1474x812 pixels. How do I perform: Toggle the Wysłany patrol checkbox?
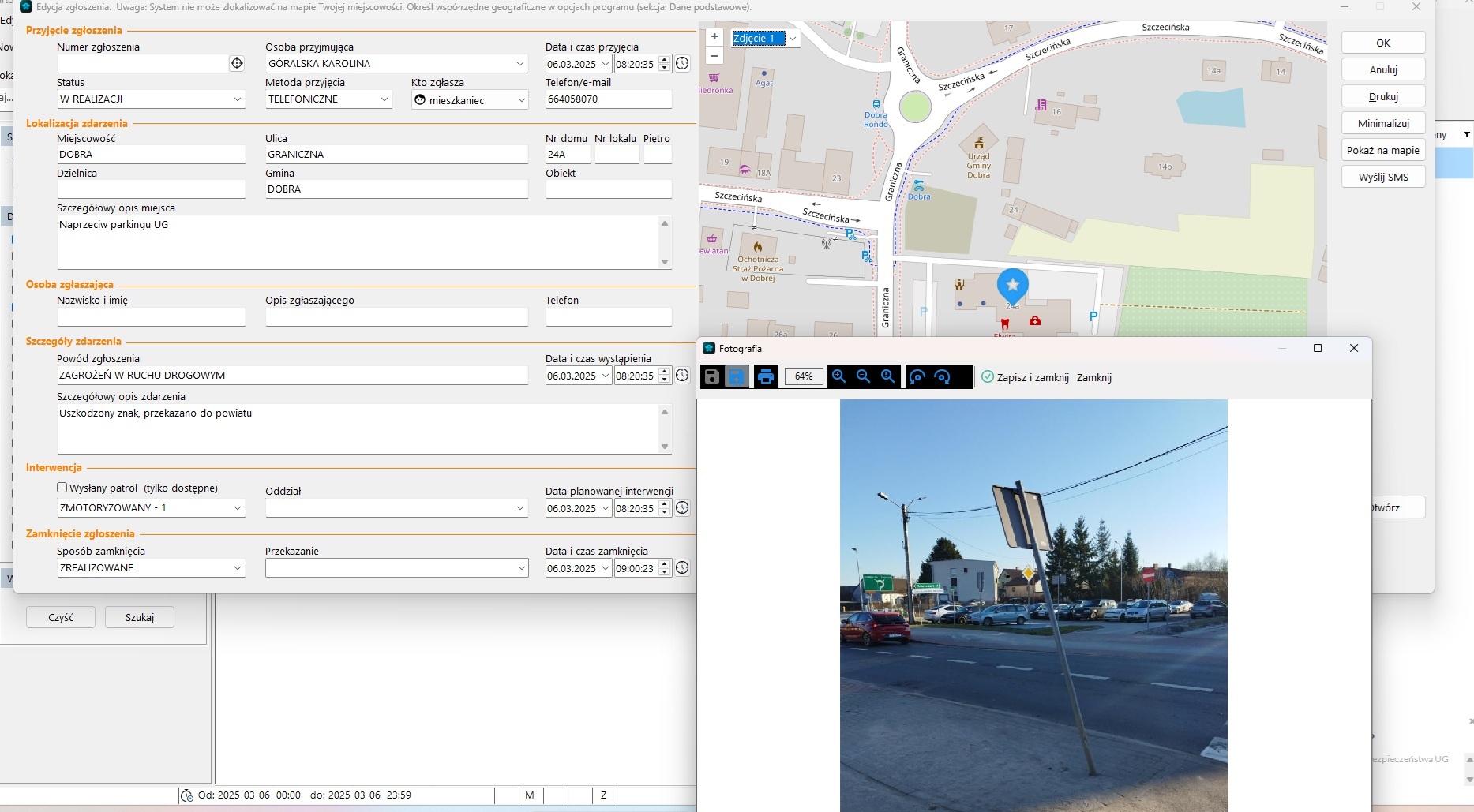pyautogui.click(x=62, y=488)
